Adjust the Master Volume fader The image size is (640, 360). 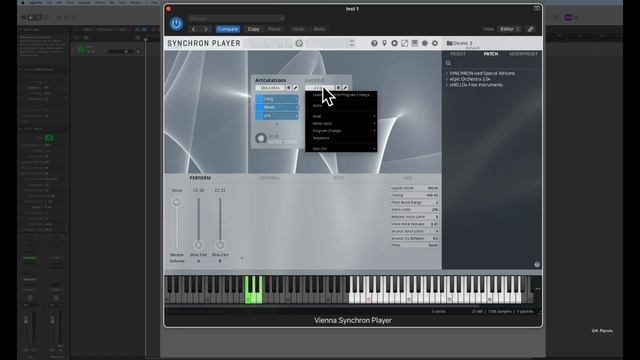177,202
